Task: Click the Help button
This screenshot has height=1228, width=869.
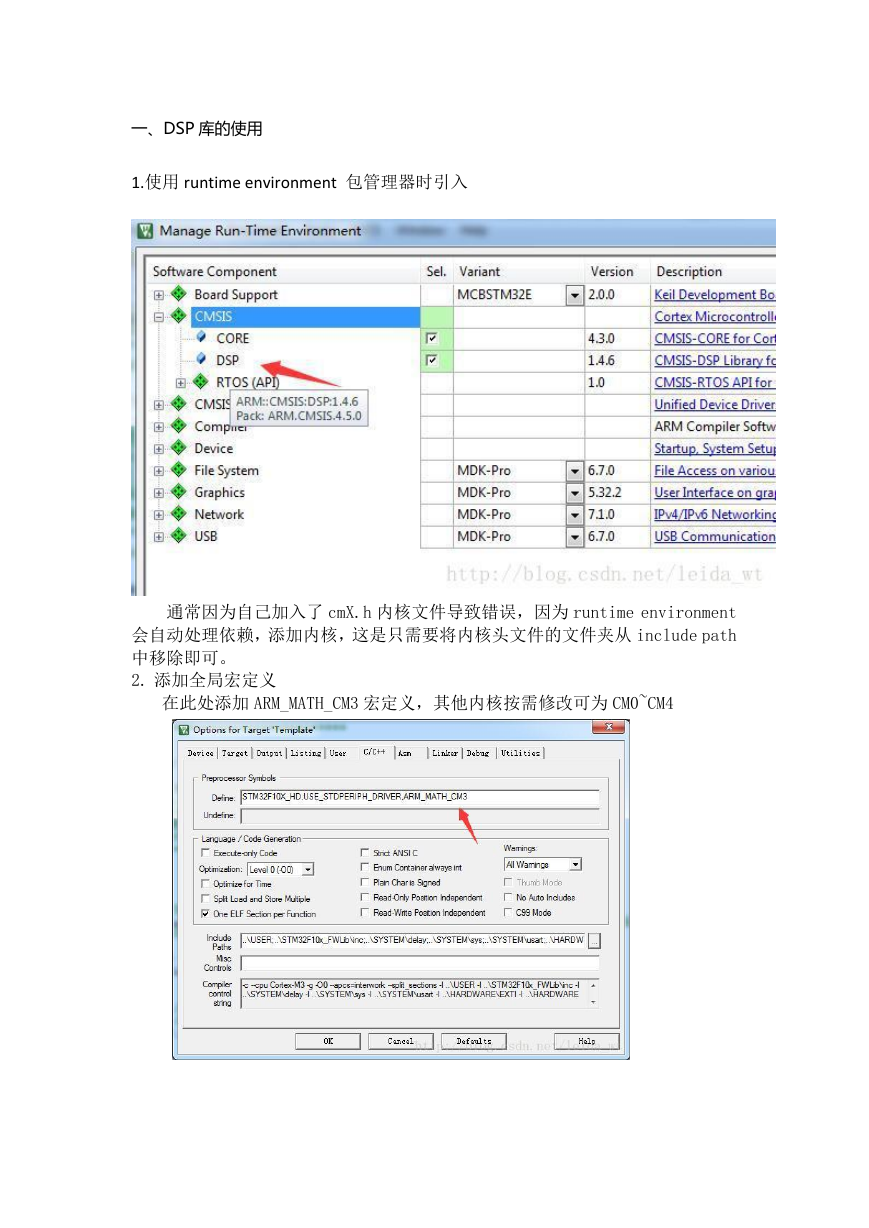Action: [x=587, y=1041]
